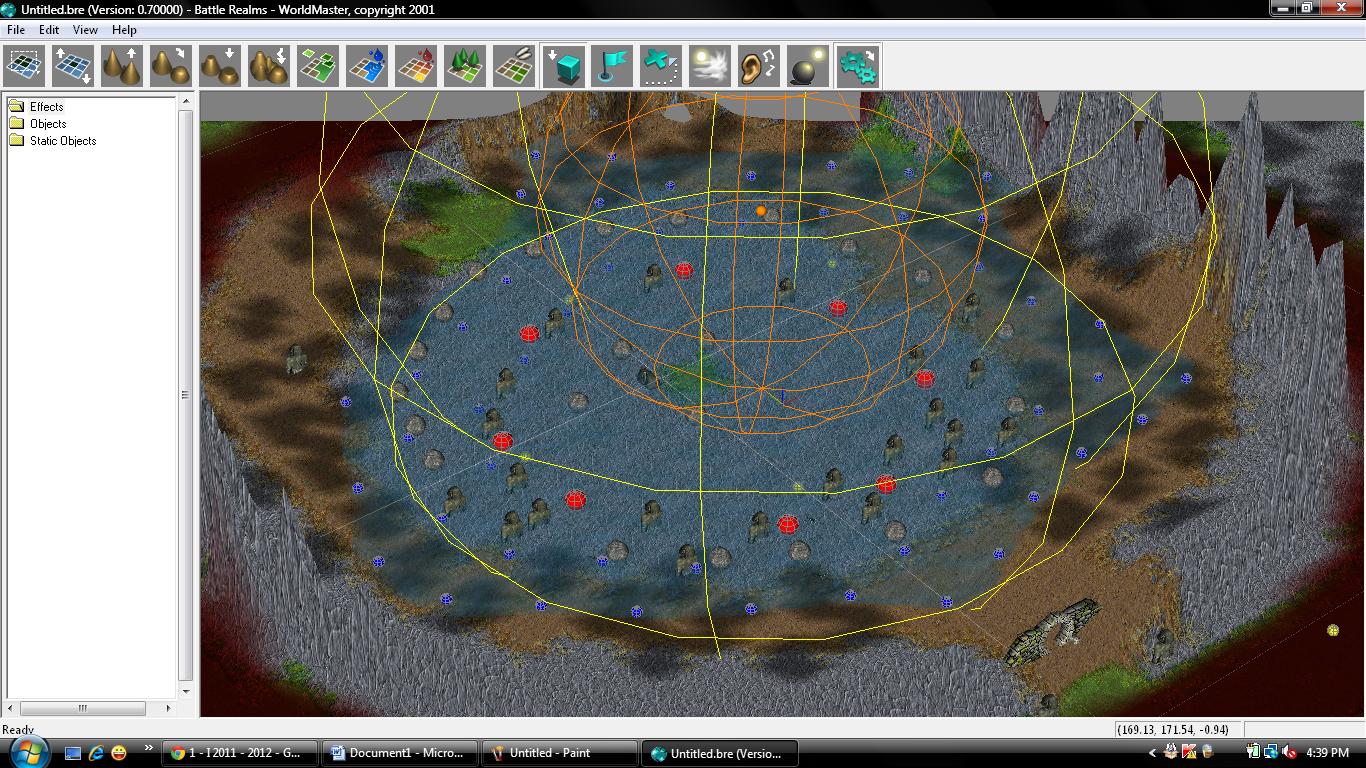
Task: Click the tree panel horizontal scrollbar thumb
Action: (x=83, y=708)
